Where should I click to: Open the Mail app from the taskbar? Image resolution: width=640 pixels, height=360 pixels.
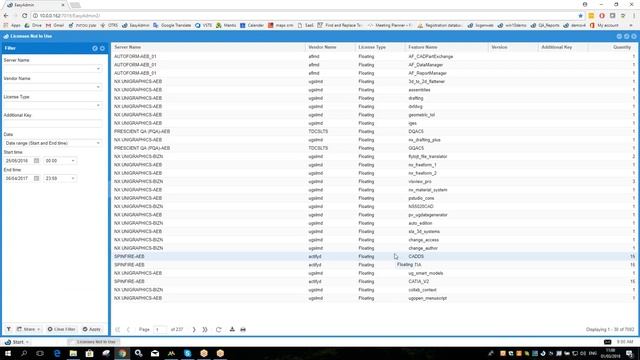(155, 353)
